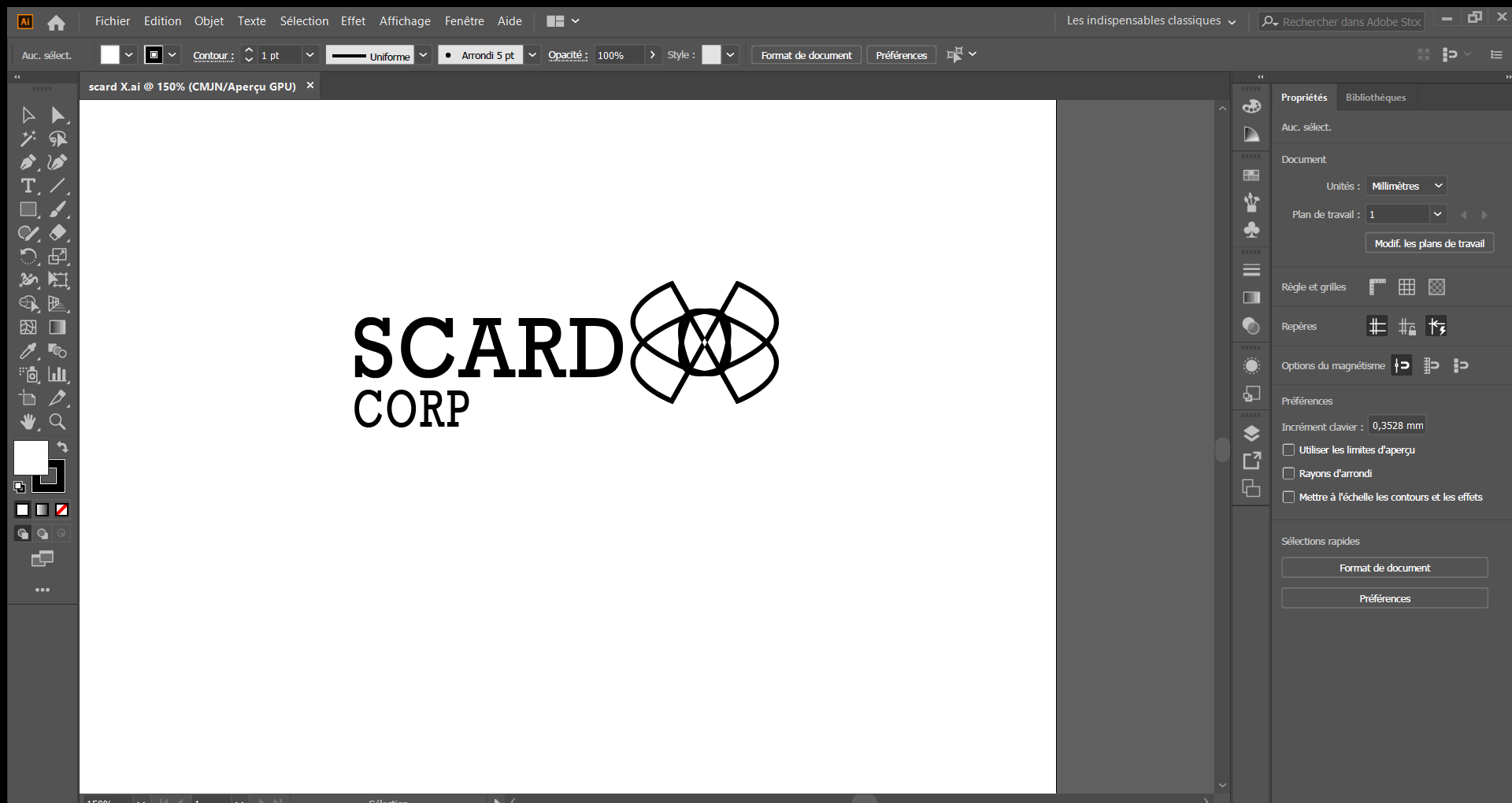Select the Selection tool arrow
The width and height of the screenshot is (1512, 803).
coord(28,116)
